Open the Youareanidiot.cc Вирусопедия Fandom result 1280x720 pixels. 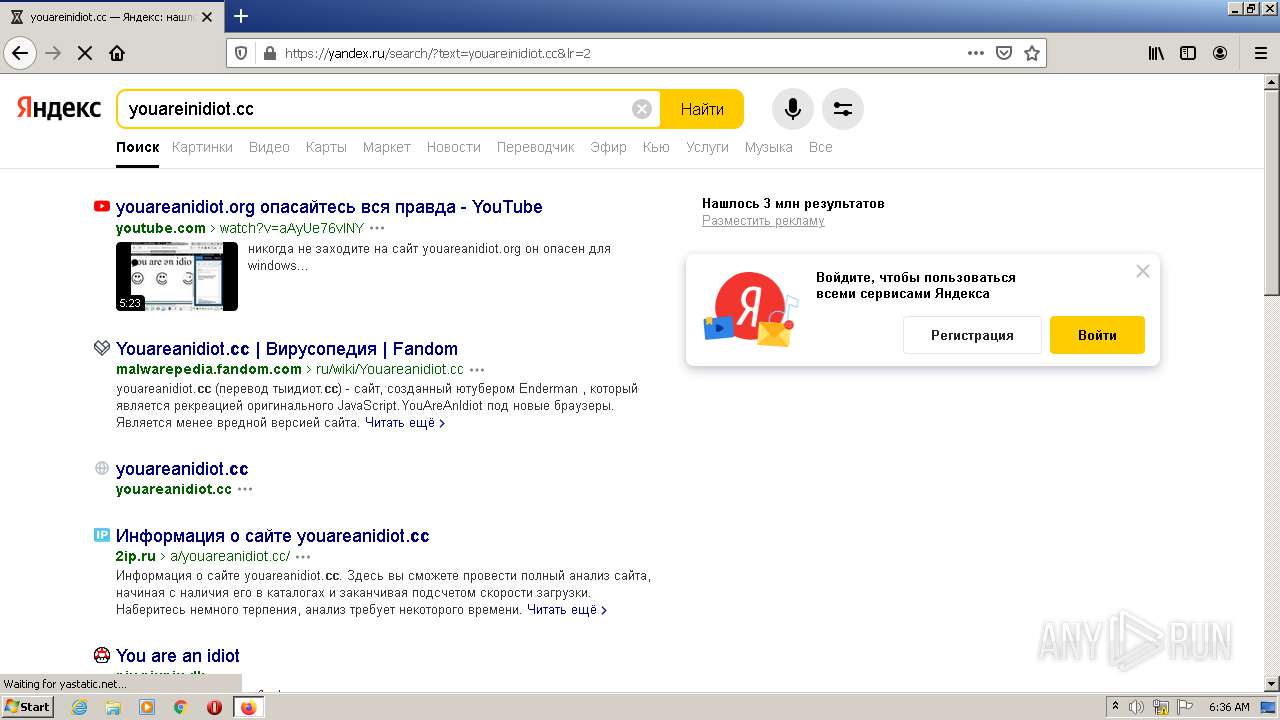(x=287, y=349)
